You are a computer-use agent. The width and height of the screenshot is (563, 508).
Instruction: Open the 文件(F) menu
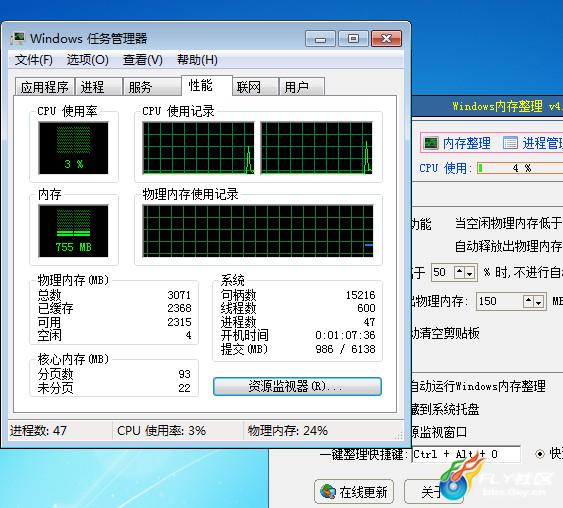tap(33, 60)
